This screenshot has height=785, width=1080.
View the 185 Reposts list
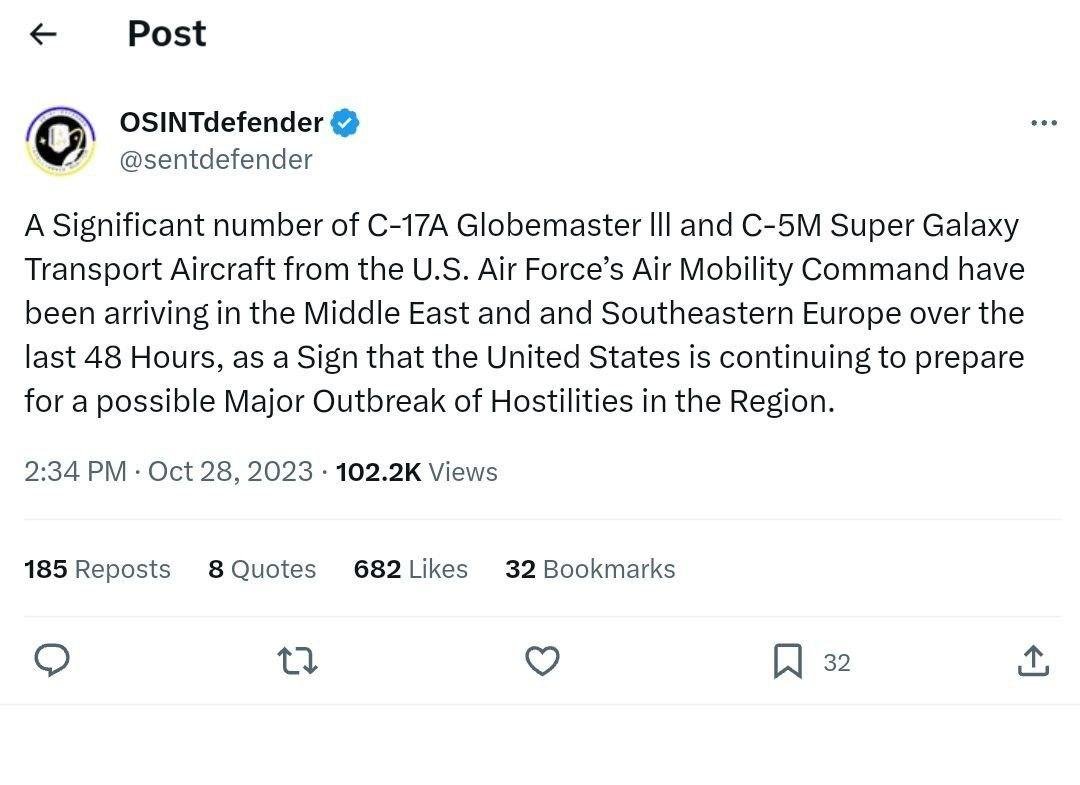coord(97,569)
